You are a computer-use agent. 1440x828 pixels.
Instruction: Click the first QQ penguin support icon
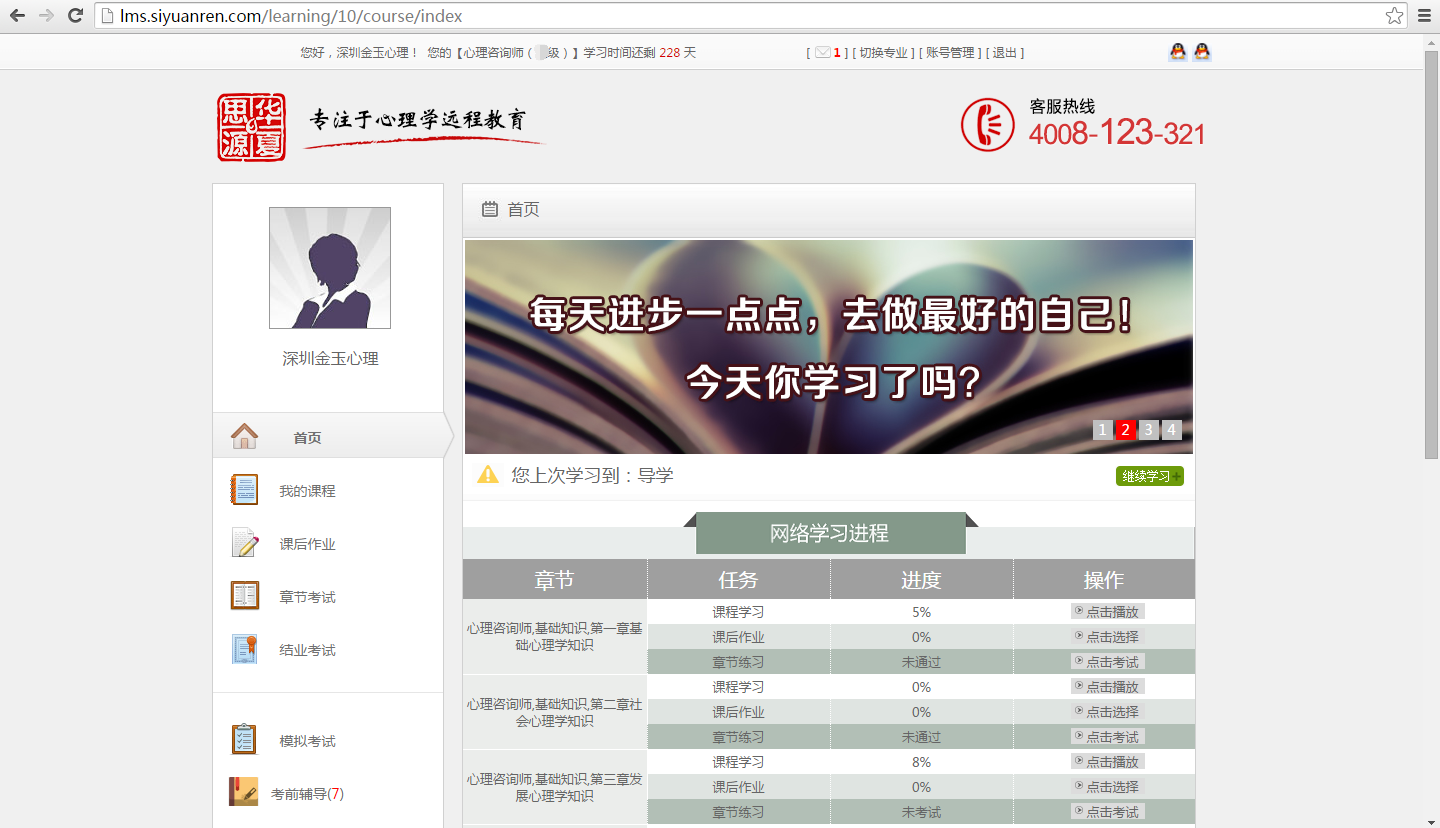tap(1178, 52)
